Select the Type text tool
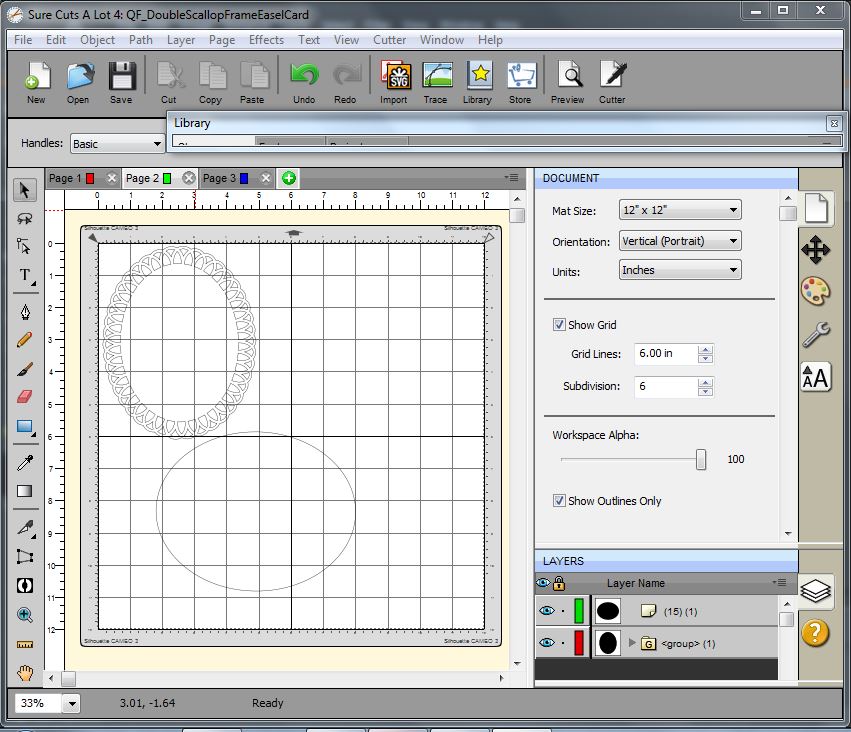 coord(25,275)
